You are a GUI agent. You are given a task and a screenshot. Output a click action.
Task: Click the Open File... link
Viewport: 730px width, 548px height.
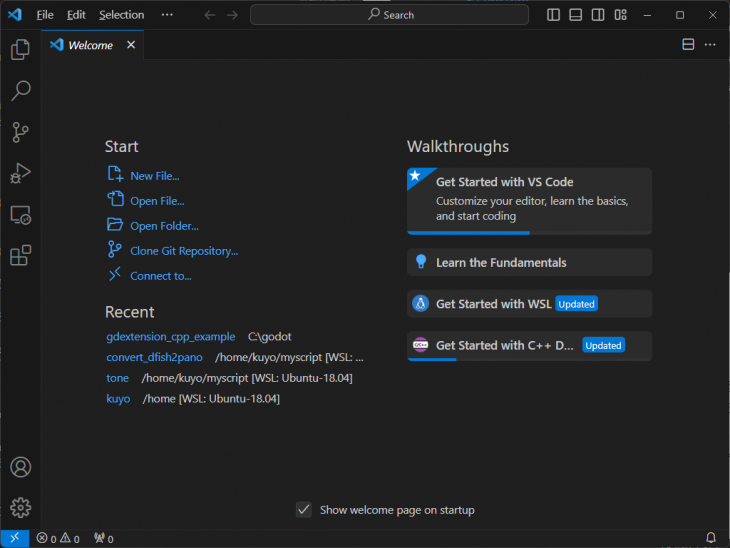[x=157, y=201]
